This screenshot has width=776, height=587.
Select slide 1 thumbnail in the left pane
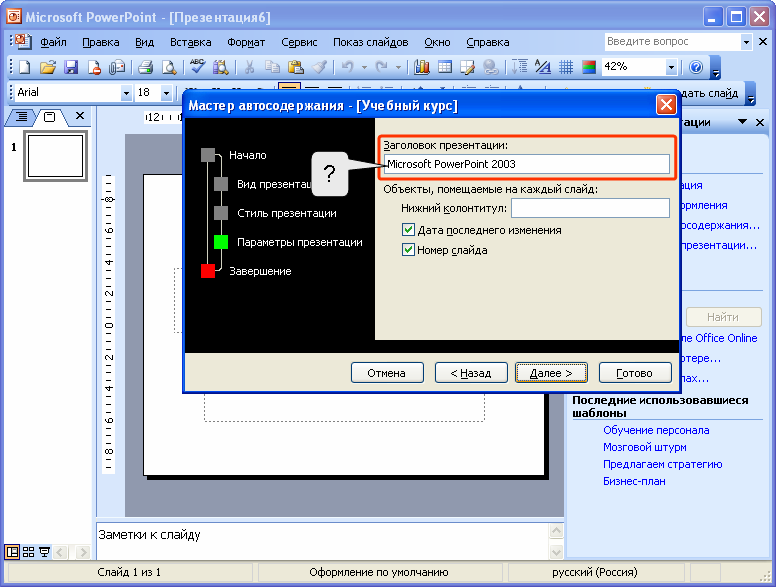click(x=55, y=156)
